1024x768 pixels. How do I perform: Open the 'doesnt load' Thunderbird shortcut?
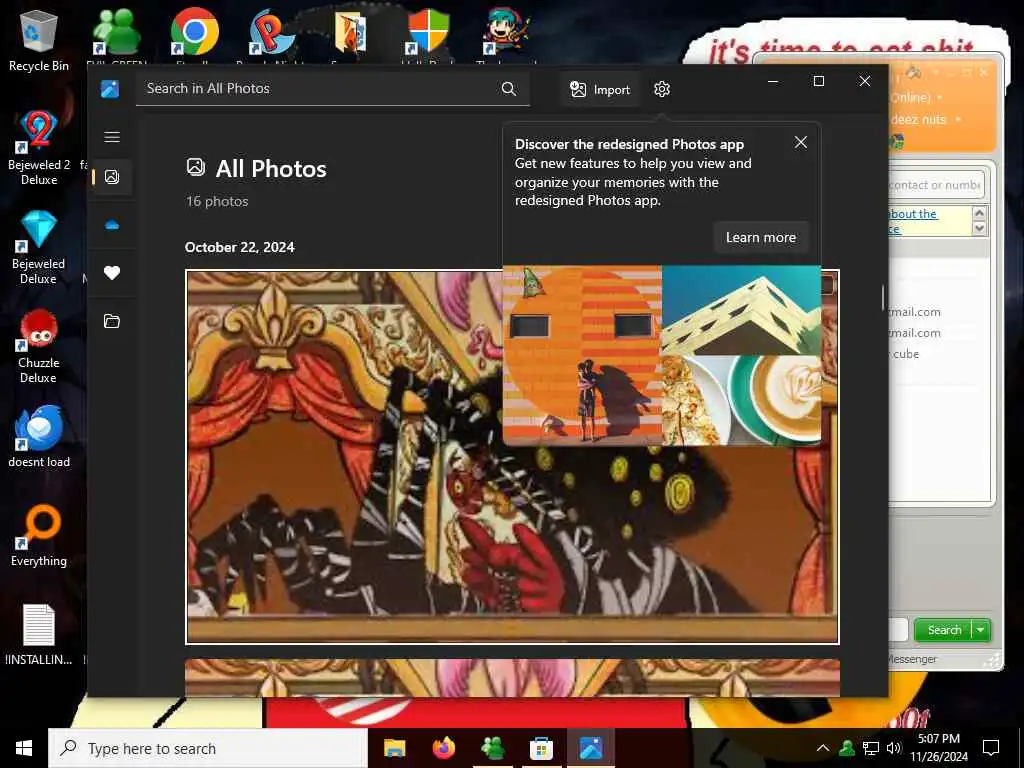click(39, 436)
